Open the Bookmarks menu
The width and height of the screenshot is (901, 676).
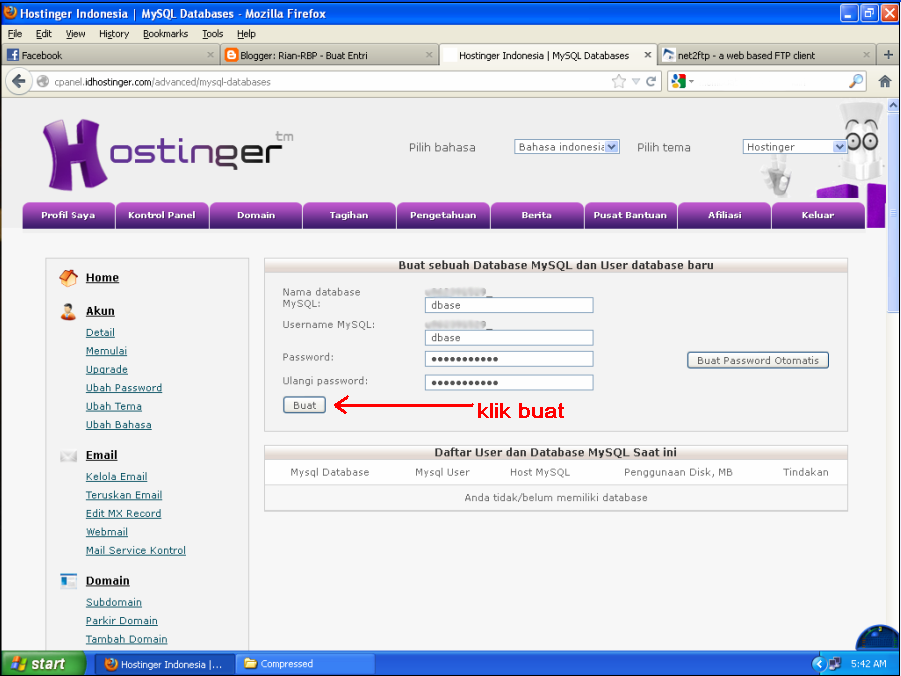165,34
